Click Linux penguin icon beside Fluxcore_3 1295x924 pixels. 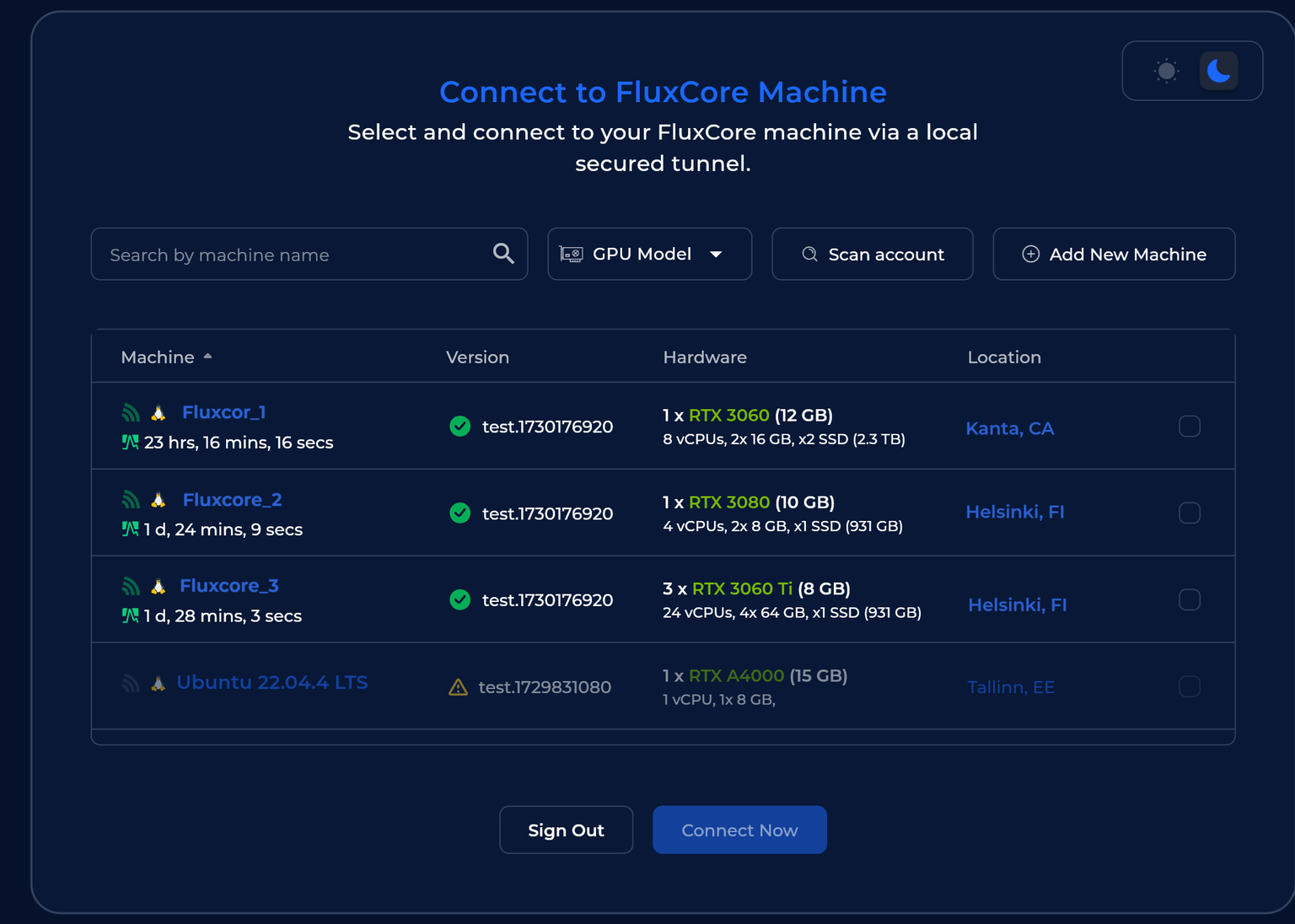[x=158, y=586]
